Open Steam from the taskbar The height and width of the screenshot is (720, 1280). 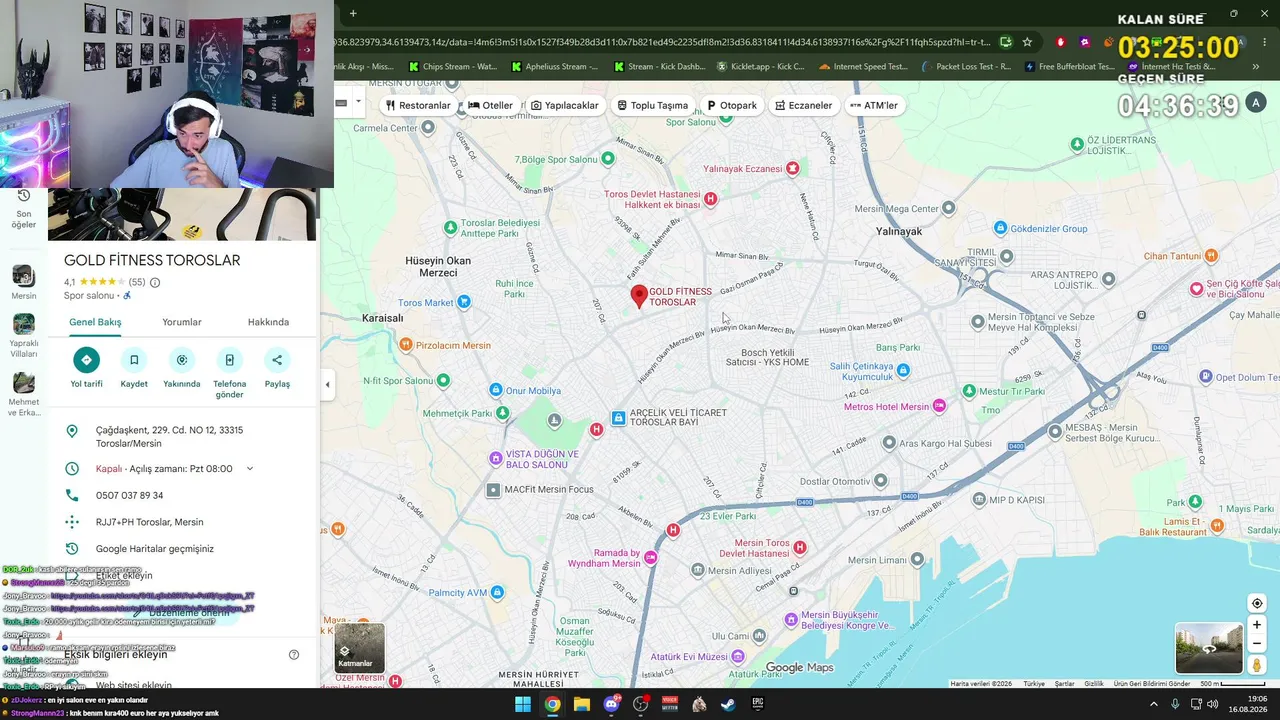click(728, 704)
